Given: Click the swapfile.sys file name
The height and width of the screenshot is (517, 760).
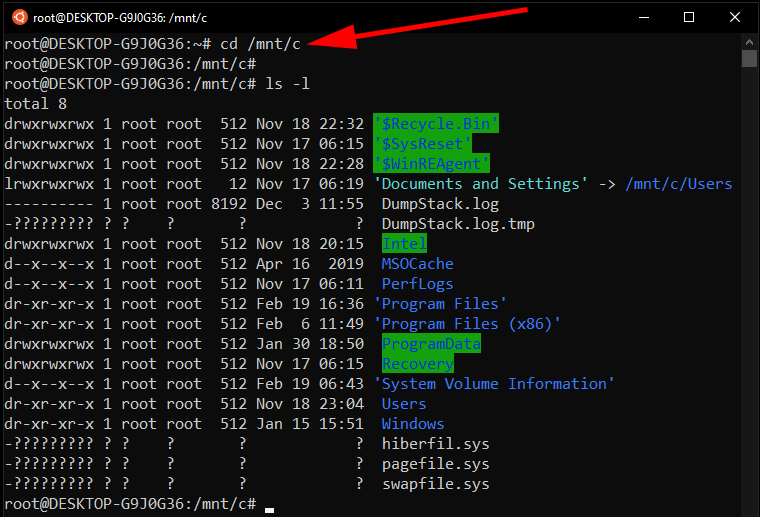Looking at the screenshot, I should pyautogui.click(x=436, y=484).
